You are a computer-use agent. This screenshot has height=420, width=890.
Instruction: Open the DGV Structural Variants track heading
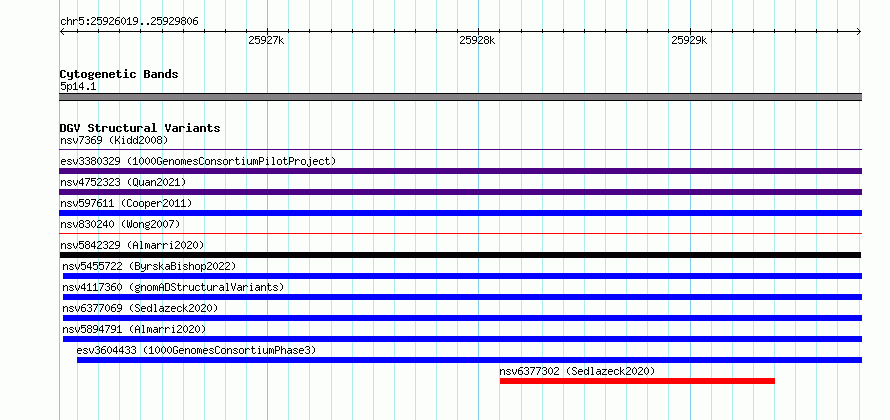tap(140, 128)
